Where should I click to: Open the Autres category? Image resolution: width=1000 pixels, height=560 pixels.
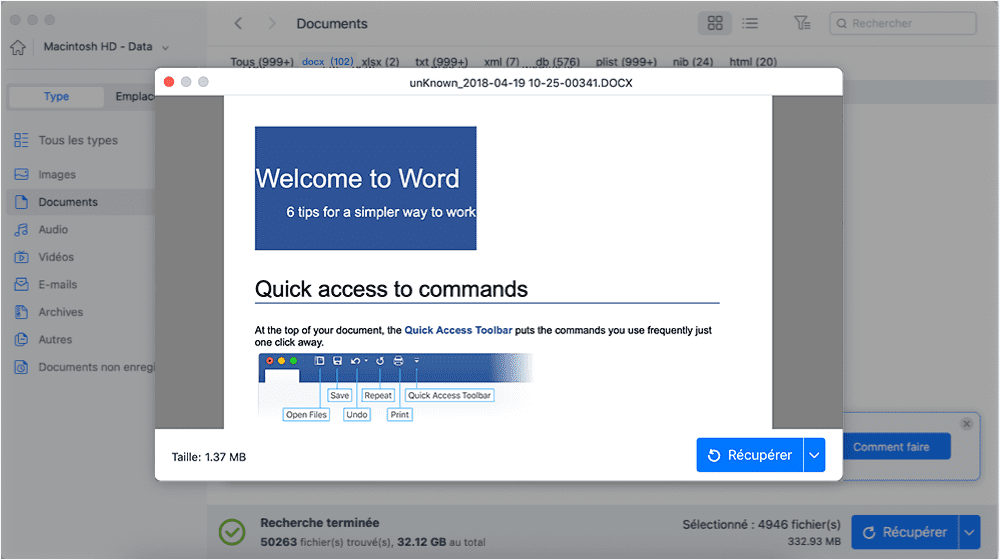pyautogui.click(x=55, y=339)
